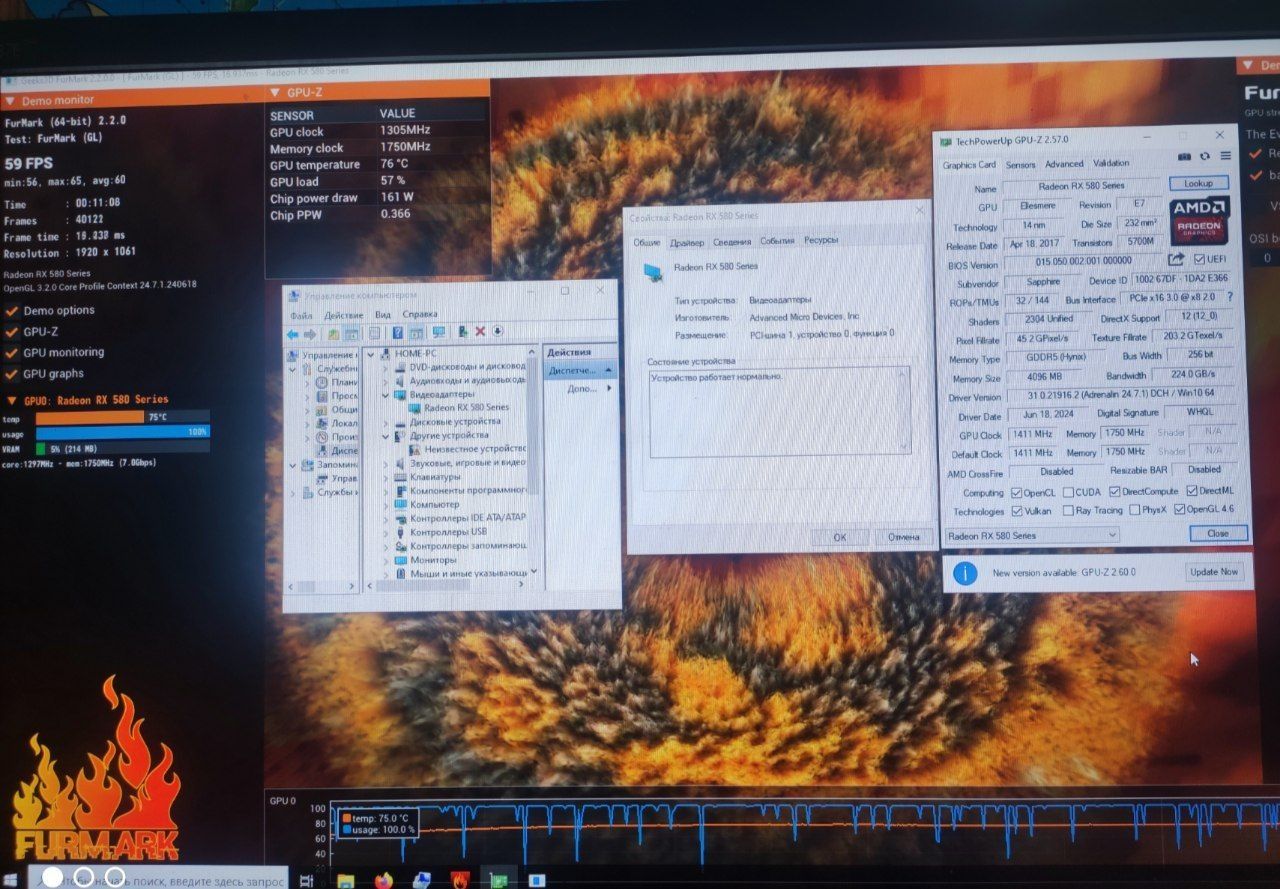Viewport: 1280px width, 889px height.
Task: Click OK in the properties dialog
Action: pos(839,538)
